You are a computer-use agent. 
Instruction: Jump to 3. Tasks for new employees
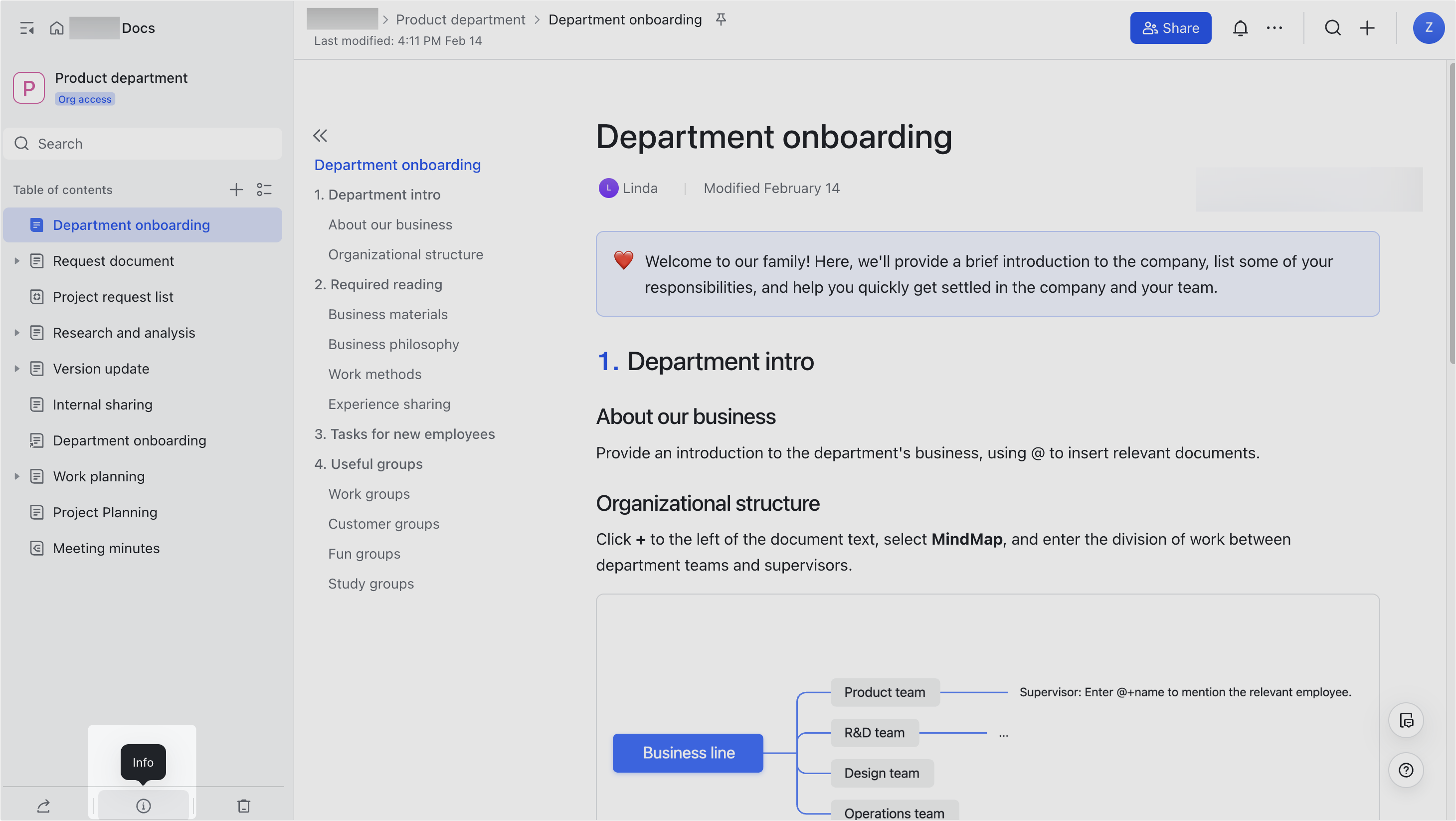point(405,434)
